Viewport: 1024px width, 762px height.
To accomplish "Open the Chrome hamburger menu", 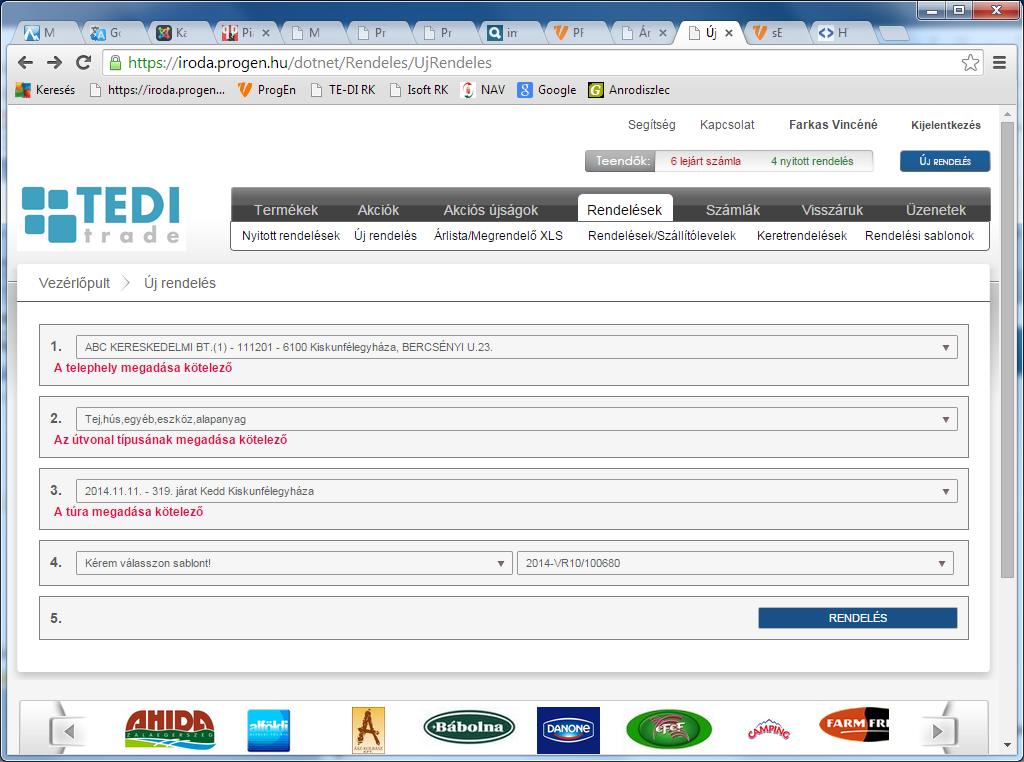I will 999,63.
